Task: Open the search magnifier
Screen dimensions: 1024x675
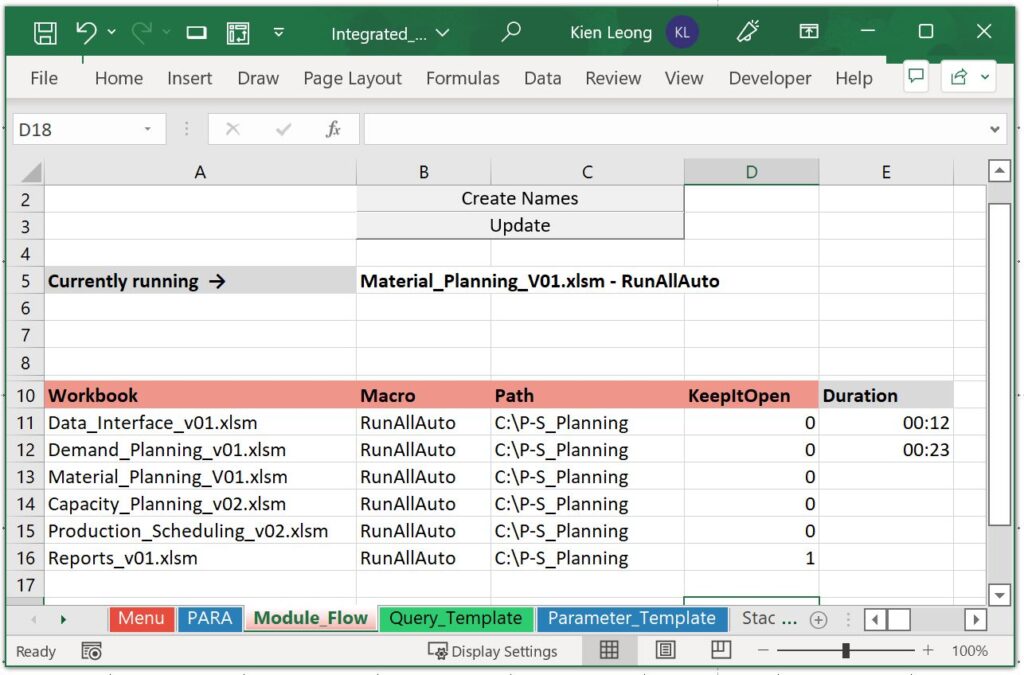Action: click(x=511, y=31)
